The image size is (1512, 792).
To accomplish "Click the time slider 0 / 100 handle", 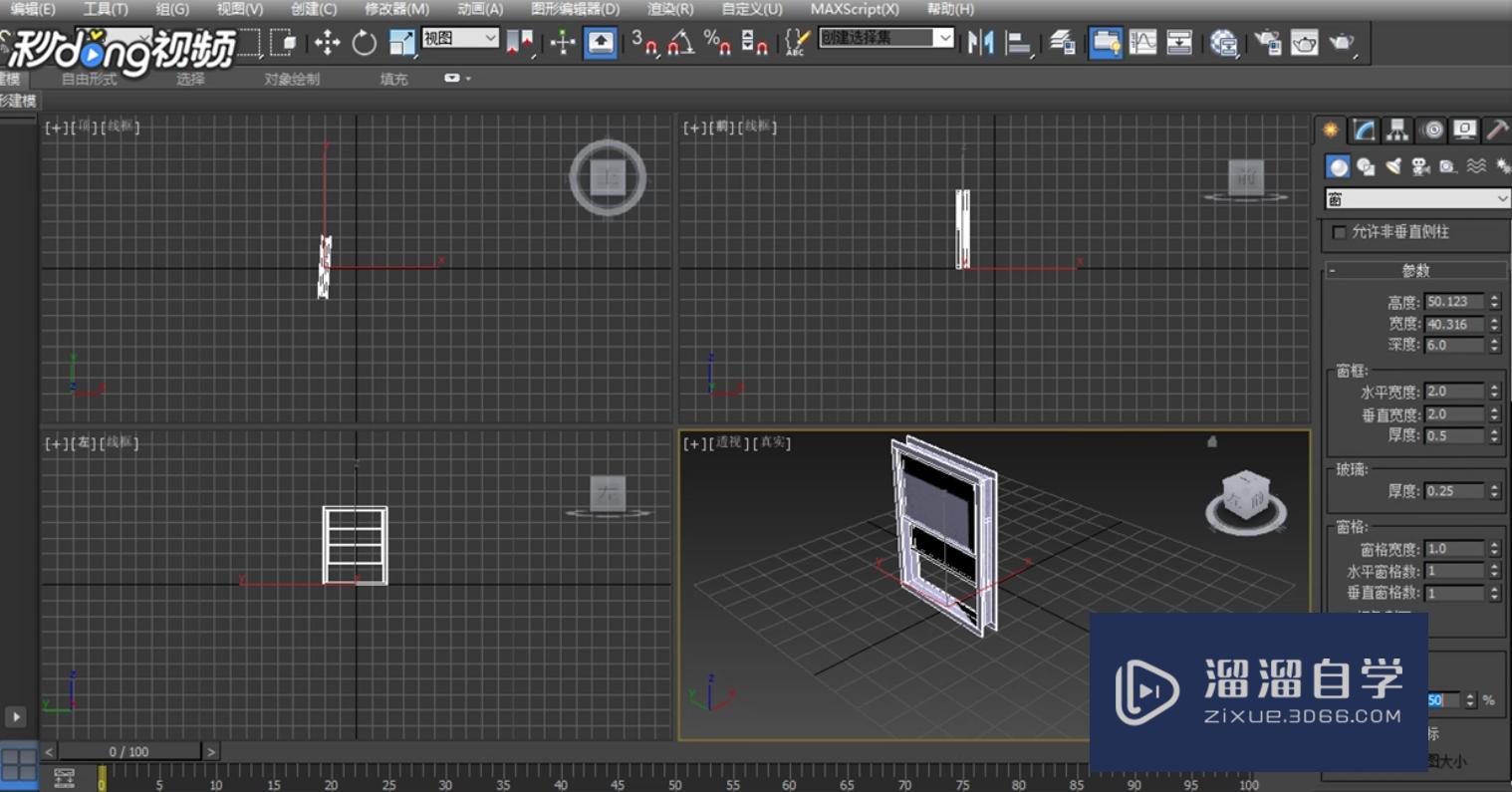I will pos(129,751).
